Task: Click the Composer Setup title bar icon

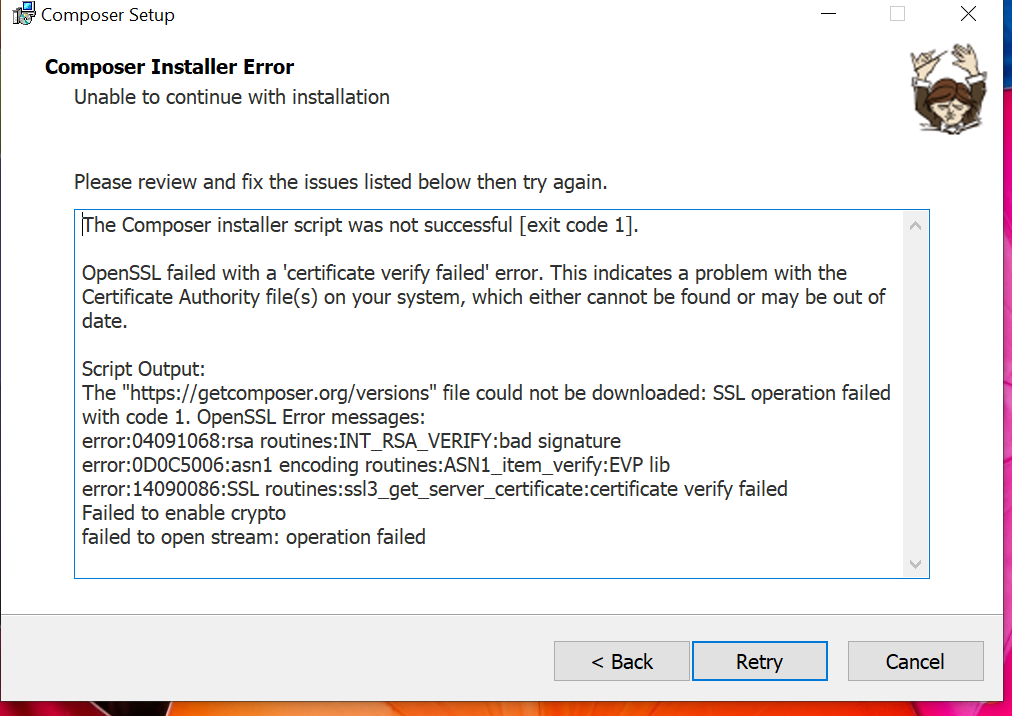Action: 22,14
